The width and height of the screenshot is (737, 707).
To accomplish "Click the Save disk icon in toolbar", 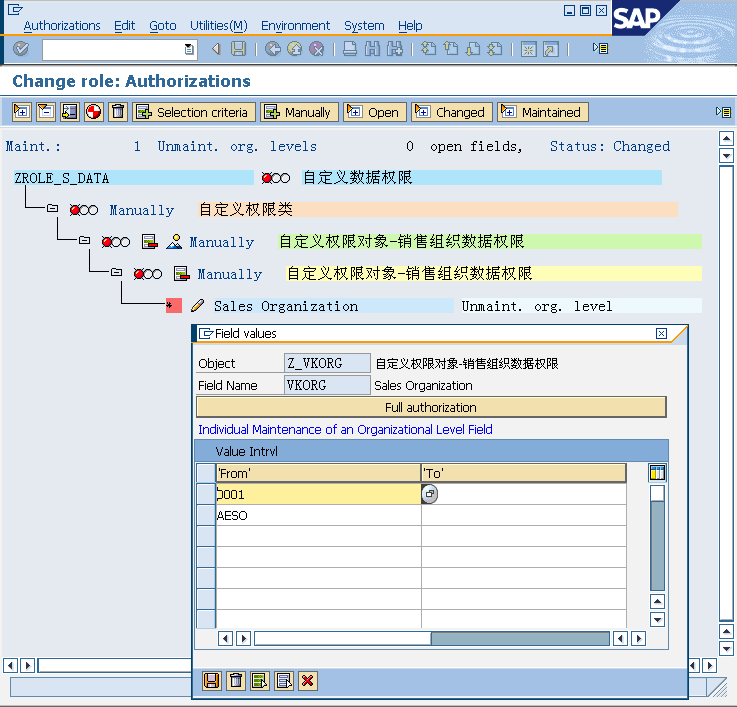I will pyautogui.click(x=239, y=49).
